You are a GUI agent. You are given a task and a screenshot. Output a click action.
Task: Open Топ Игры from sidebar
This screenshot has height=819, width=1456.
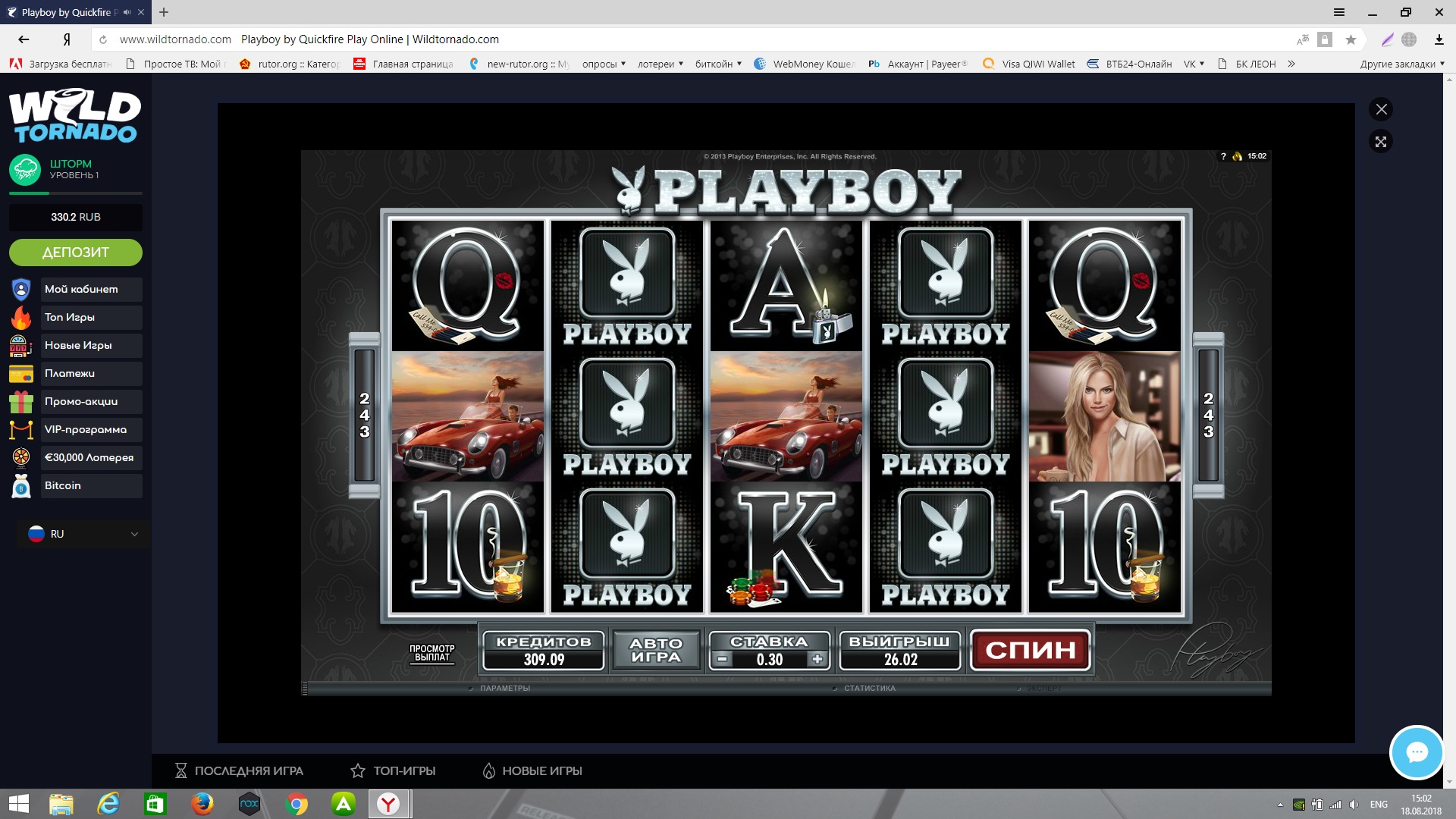click(70, 317)
